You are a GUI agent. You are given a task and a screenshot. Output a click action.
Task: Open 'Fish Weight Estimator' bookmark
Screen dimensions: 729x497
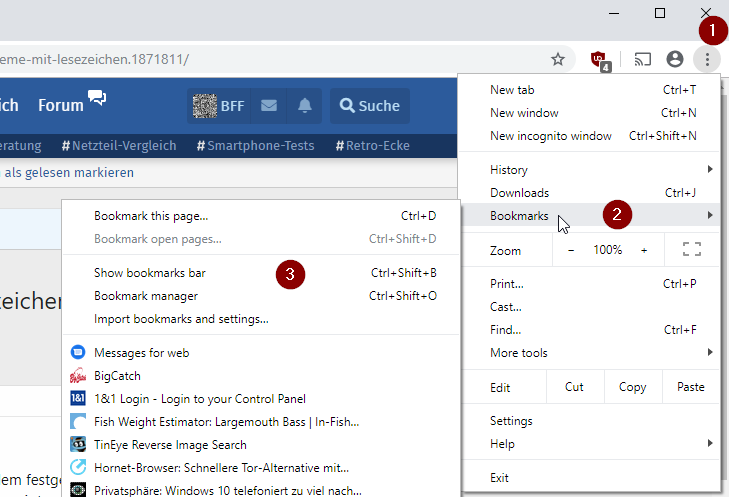(x=261, y=422)
